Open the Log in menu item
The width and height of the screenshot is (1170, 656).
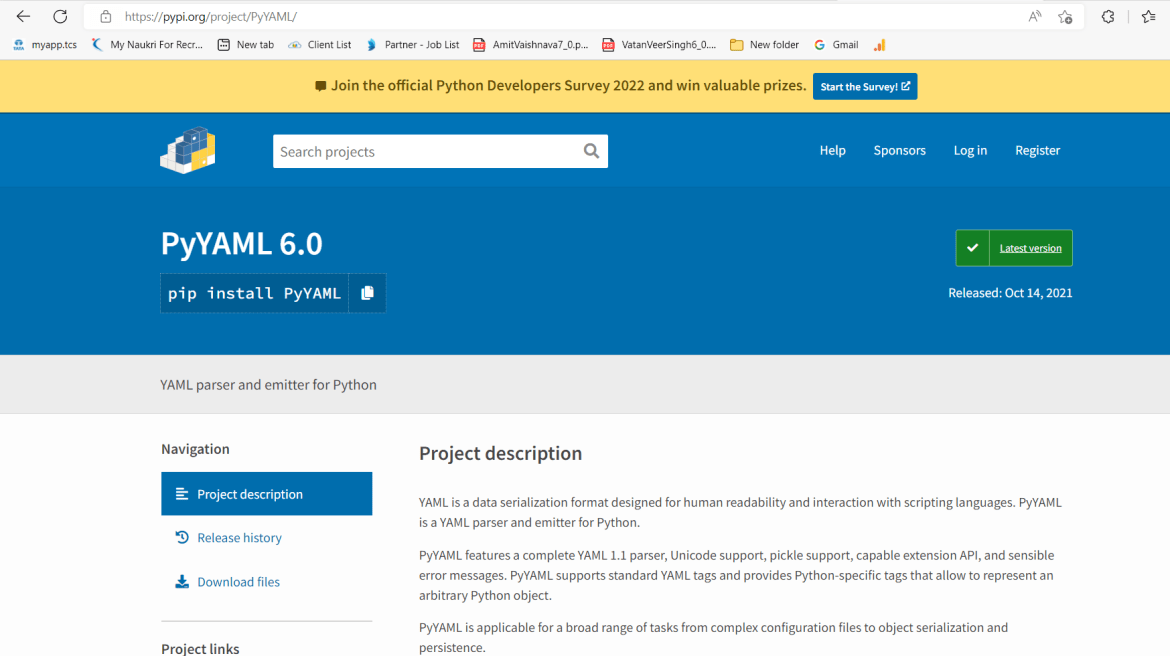click(970, 150)
